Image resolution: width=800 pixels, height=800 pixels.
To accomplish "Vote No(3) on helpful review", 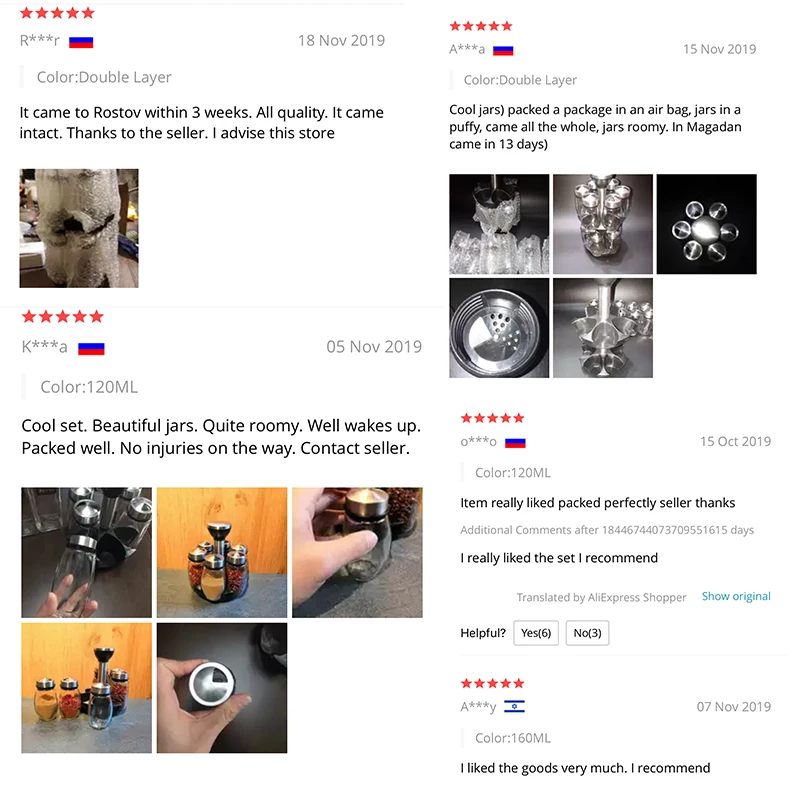I will [587, 633].
